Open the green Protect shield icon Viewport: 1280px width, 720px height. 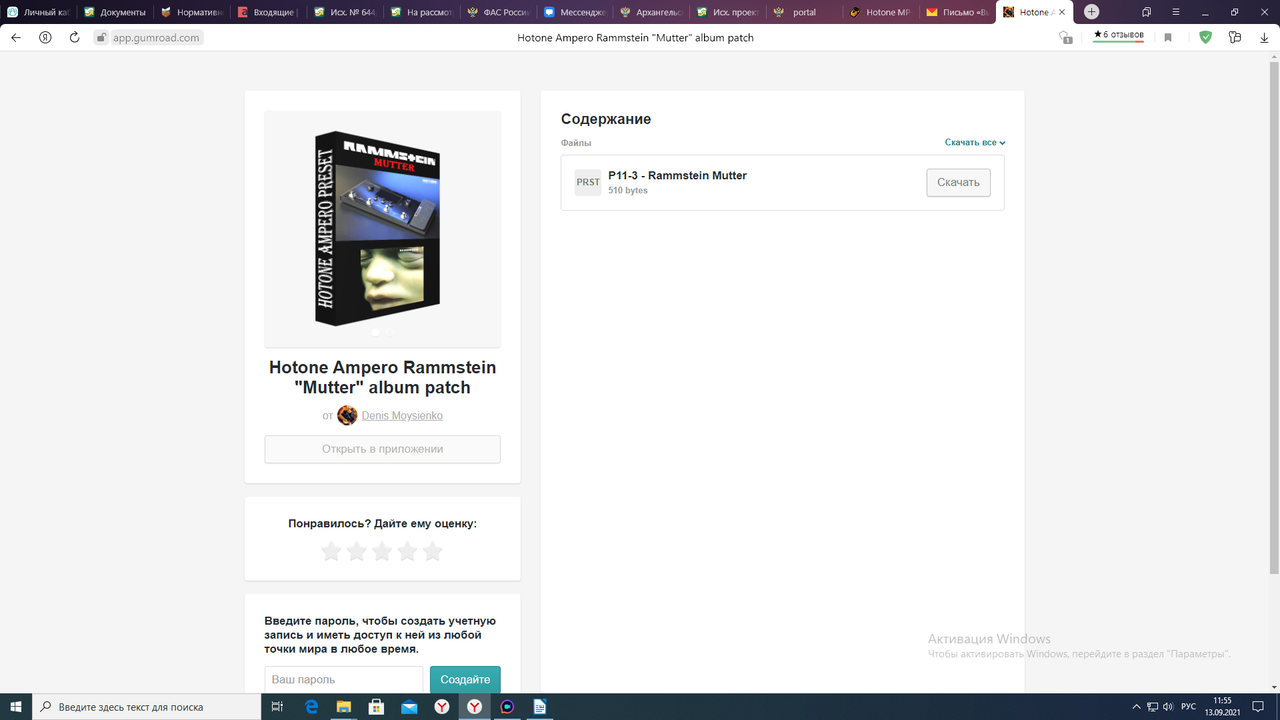1205,37
